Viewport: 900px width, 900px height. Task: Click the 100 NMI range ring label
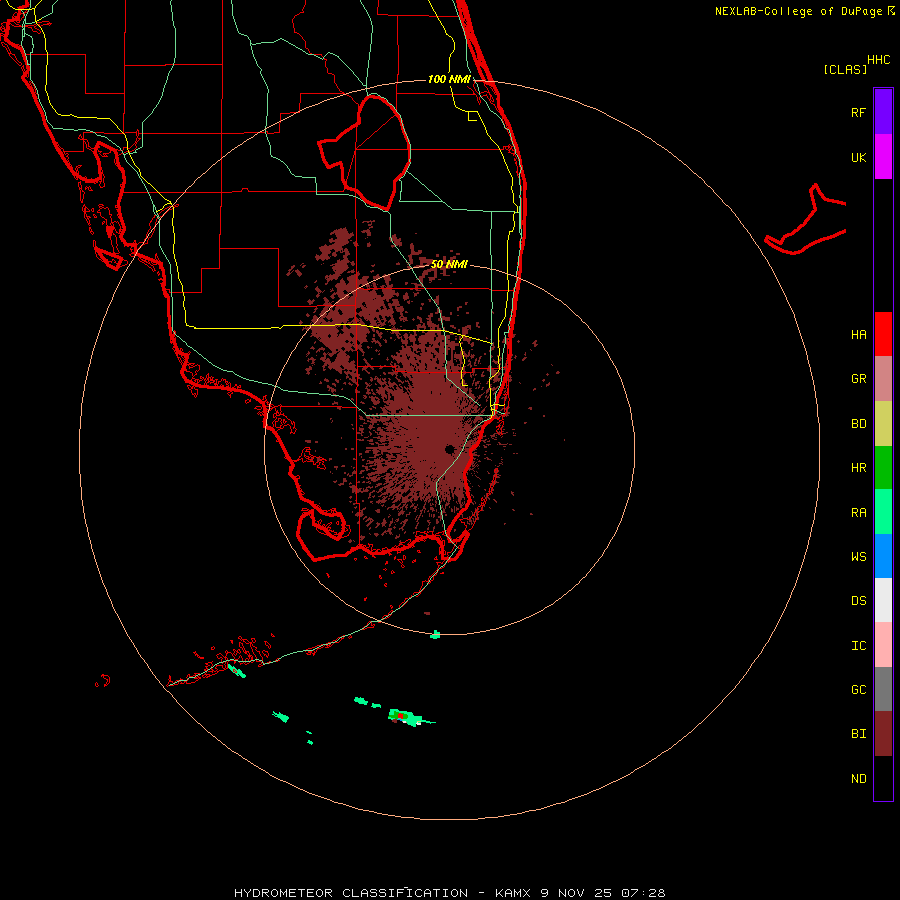click(449, 79)
